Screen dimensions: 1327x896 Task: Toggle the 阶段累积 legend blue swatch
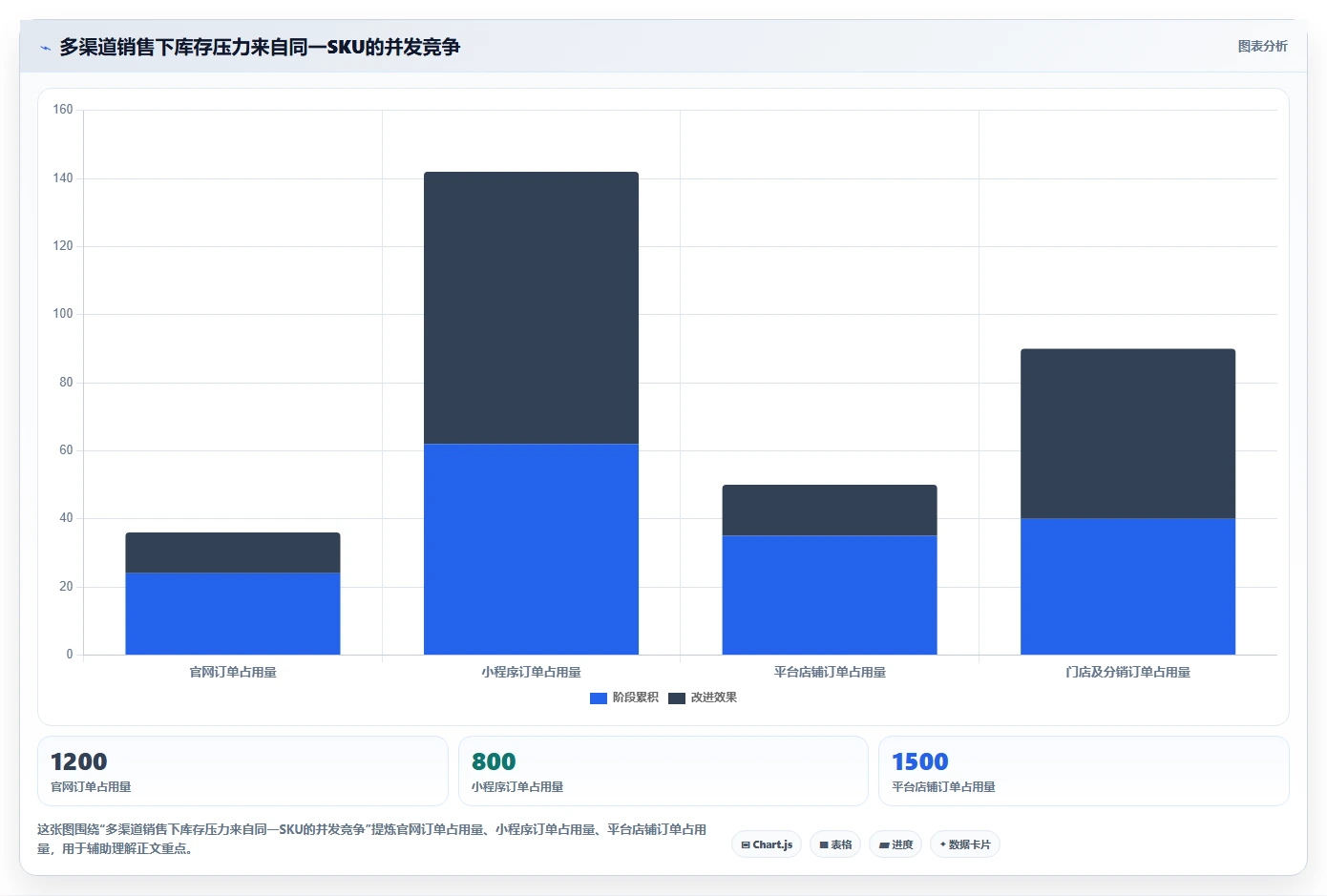(599, 698)
